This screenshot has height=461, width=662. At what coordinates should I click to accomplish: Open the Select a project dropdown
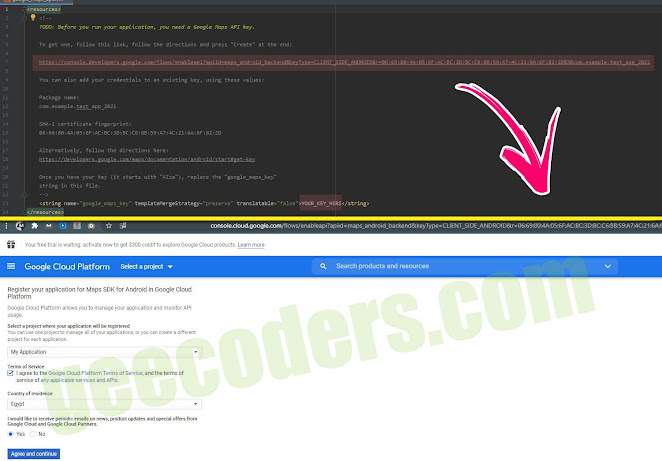tap(146, 267)
